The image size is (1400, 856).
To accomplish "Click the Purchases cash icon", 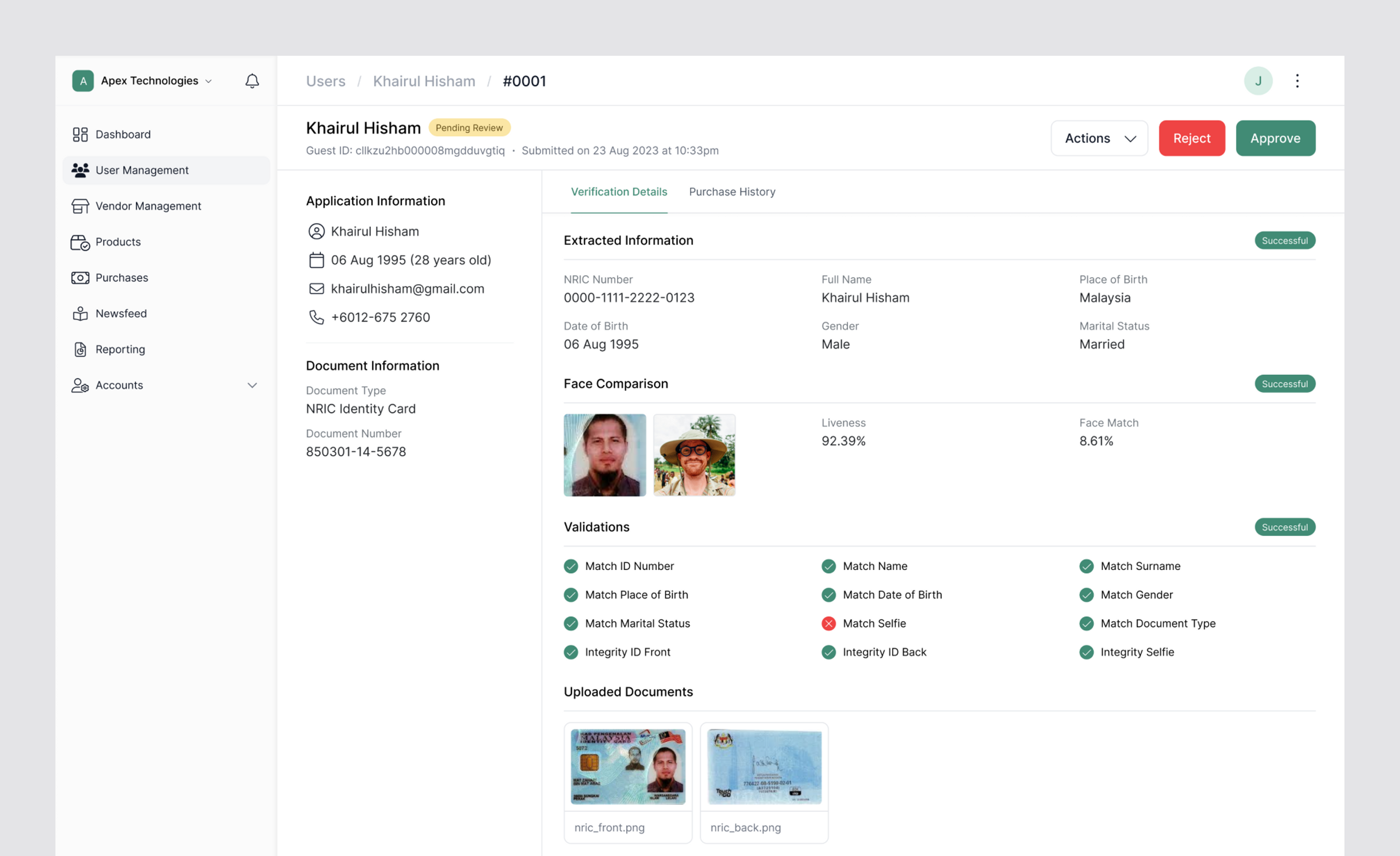I will click(80, 278).
